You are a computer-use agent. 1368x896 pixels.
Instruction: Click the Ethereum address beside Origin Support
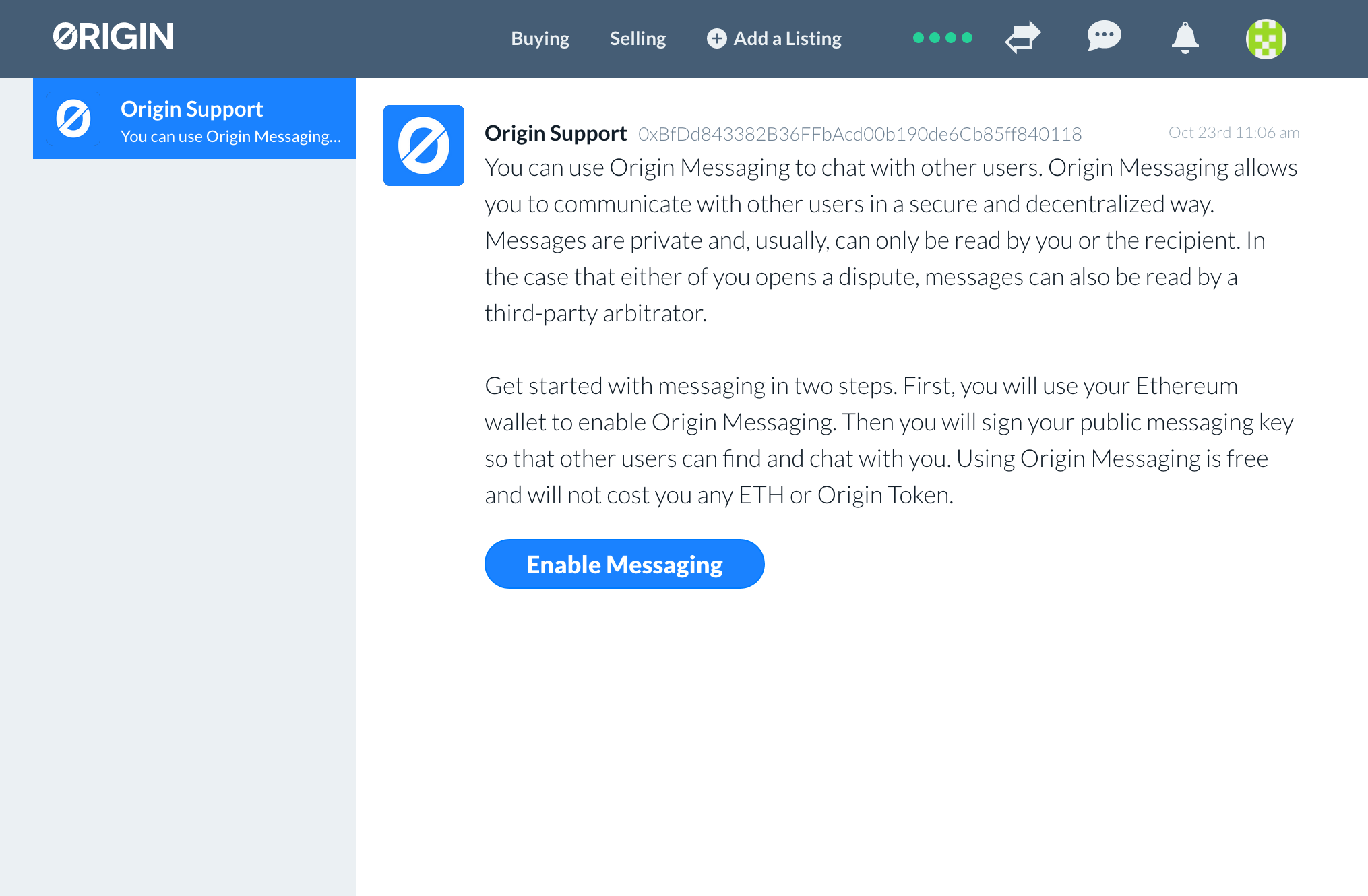(x=860, y=134)
